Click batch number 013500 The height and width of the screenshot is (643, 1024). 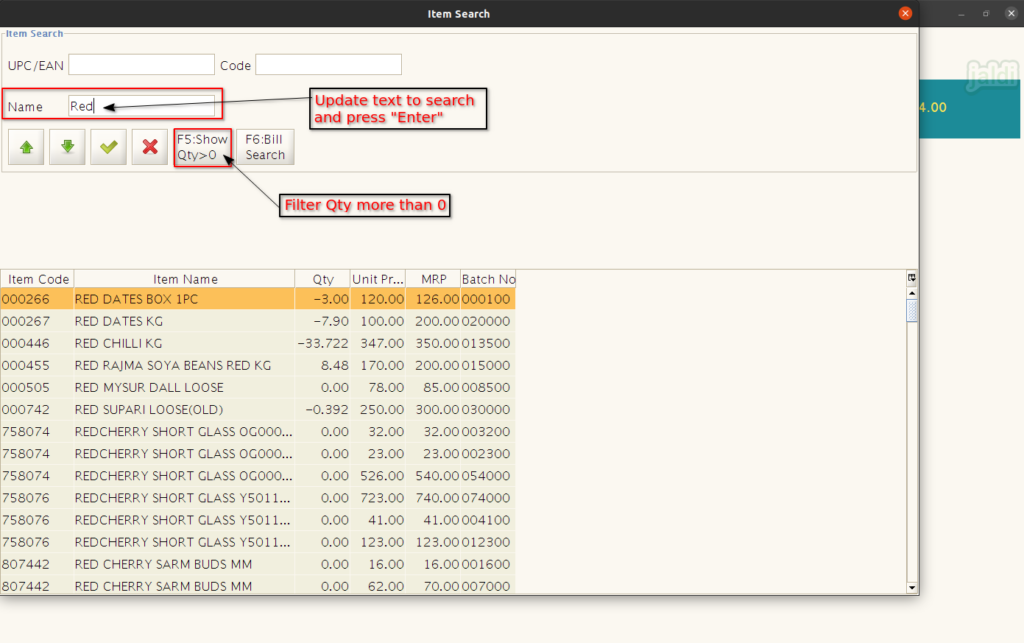pos(488,343)
